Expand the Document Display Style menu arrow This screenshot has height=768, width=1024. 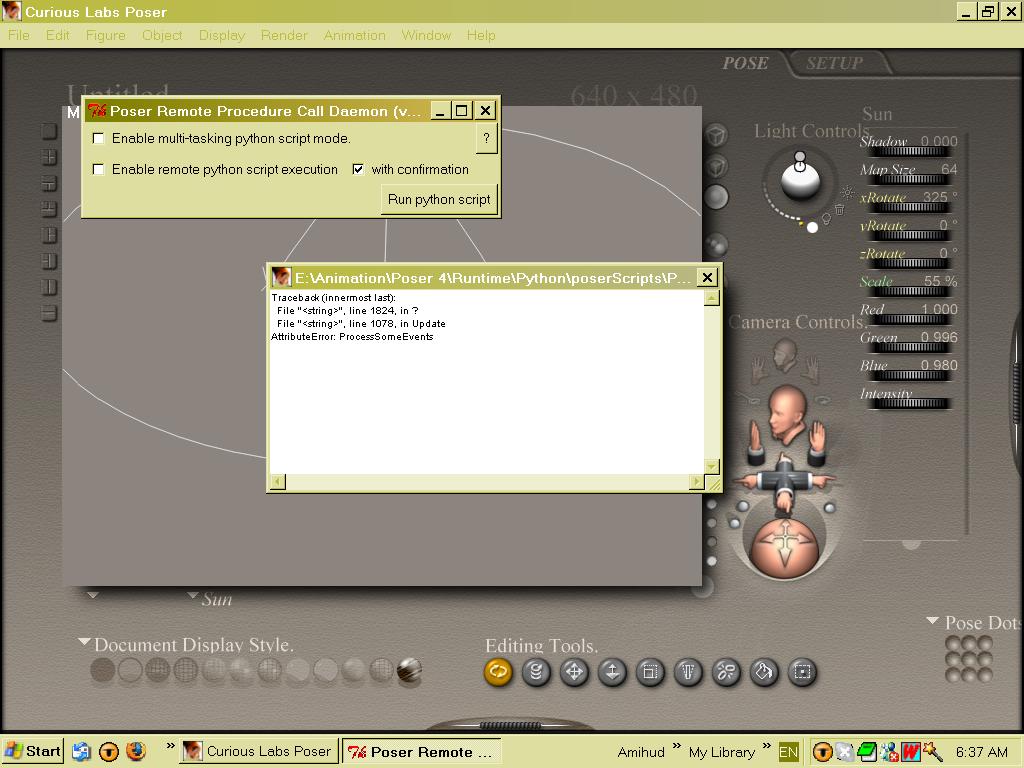(85, 642)
